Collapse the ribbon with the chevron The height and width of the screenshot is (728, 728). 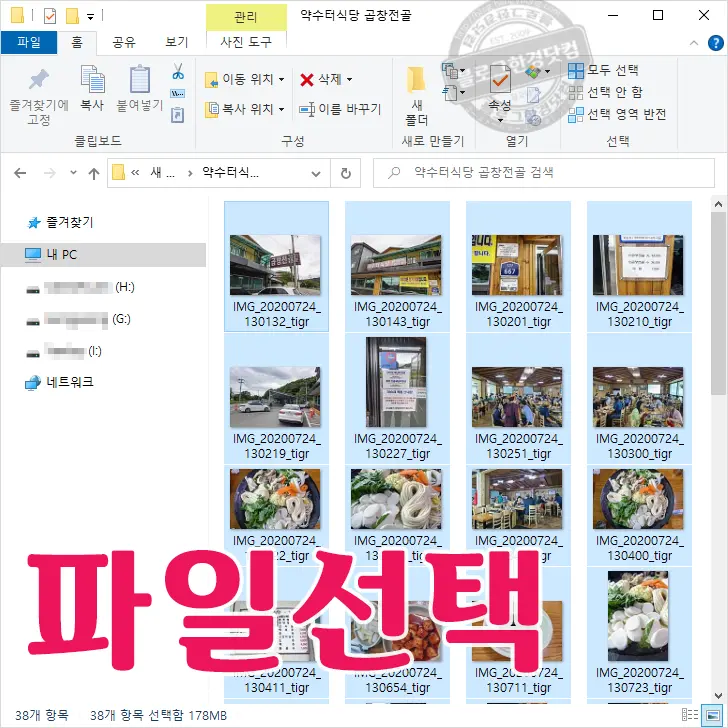[x=694, y=43]
